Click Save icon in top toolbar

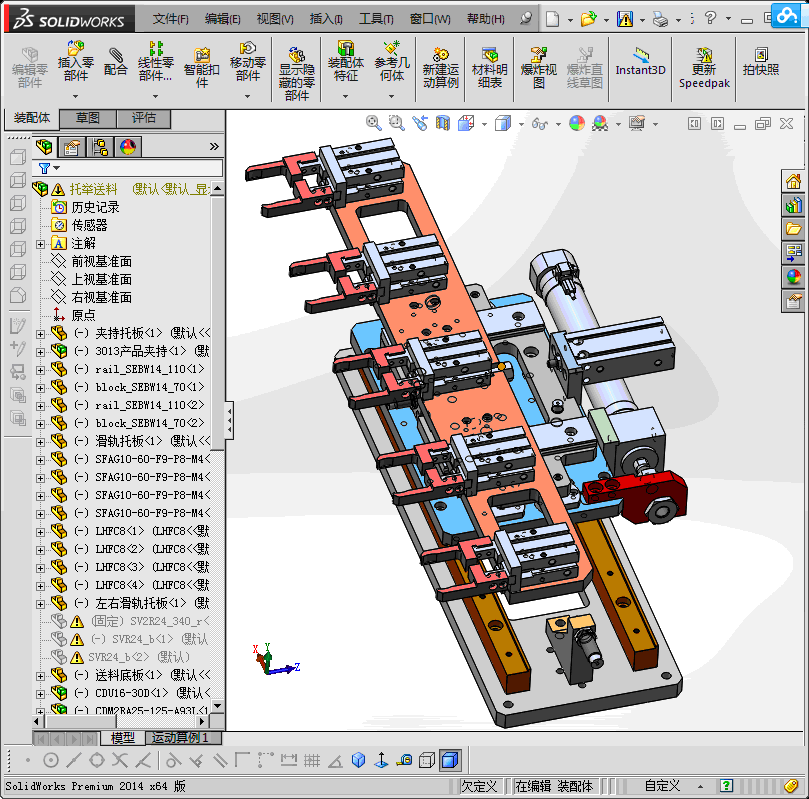click(x=625, y=20)
